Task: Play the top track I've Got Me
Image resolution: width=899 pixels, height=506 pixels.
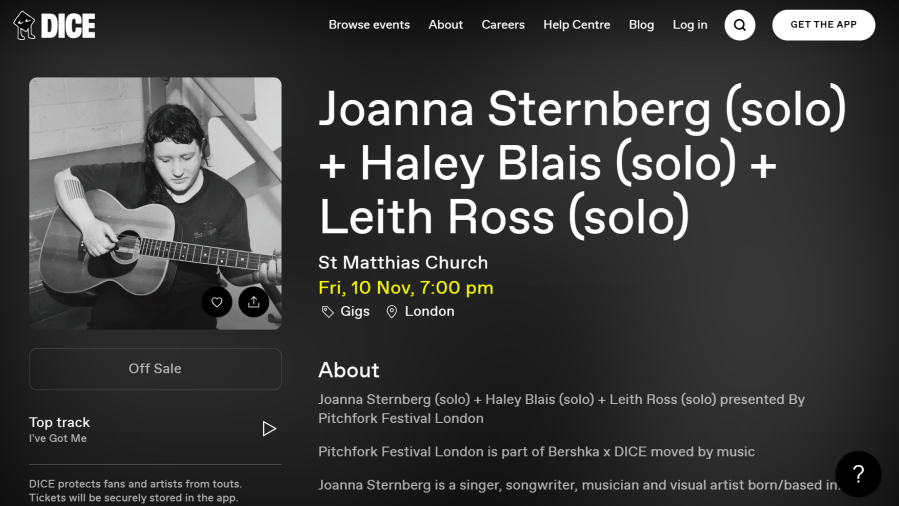Action: point(269,429)
